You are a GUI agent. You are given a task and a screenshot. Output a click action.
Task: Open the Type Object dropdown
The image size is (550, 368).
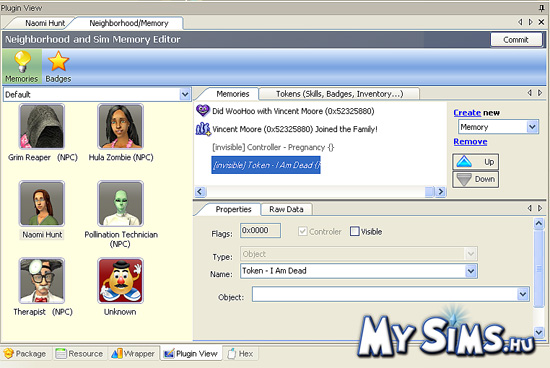470,253
